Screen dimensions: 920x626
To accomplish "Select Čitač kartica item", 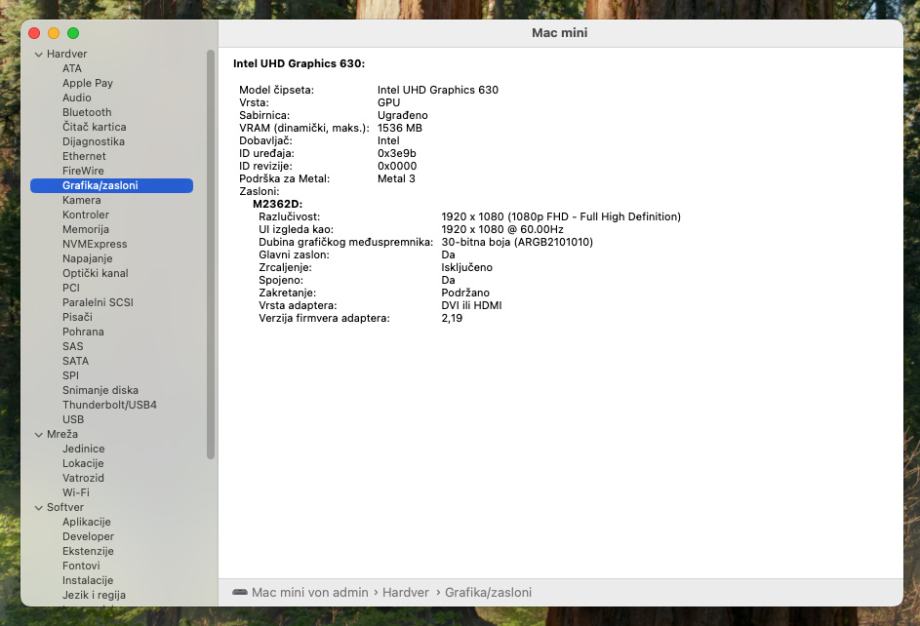I will click(x=94, y=127).
